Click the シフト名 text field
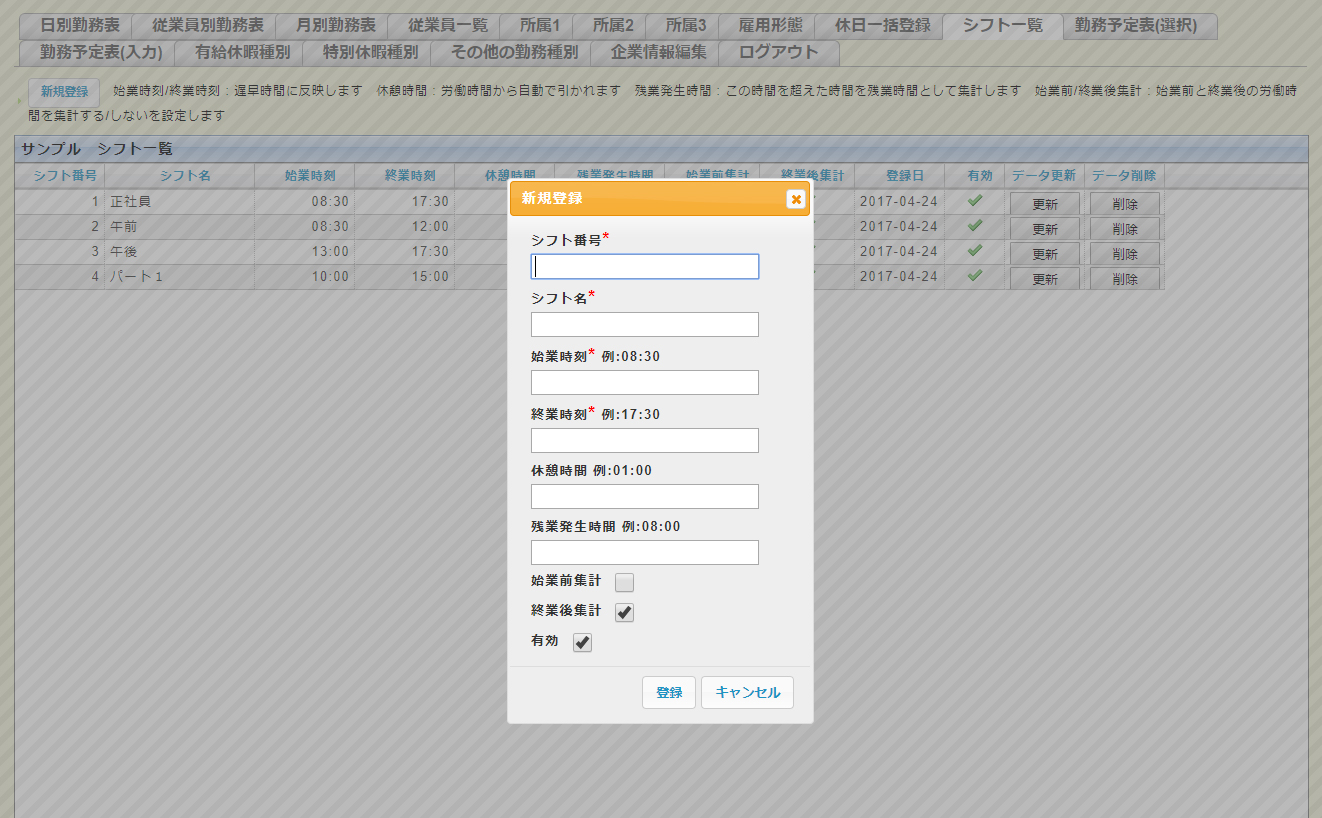Screen dimensions: 1322x818 pyautogui.click(x=644, y=324)
